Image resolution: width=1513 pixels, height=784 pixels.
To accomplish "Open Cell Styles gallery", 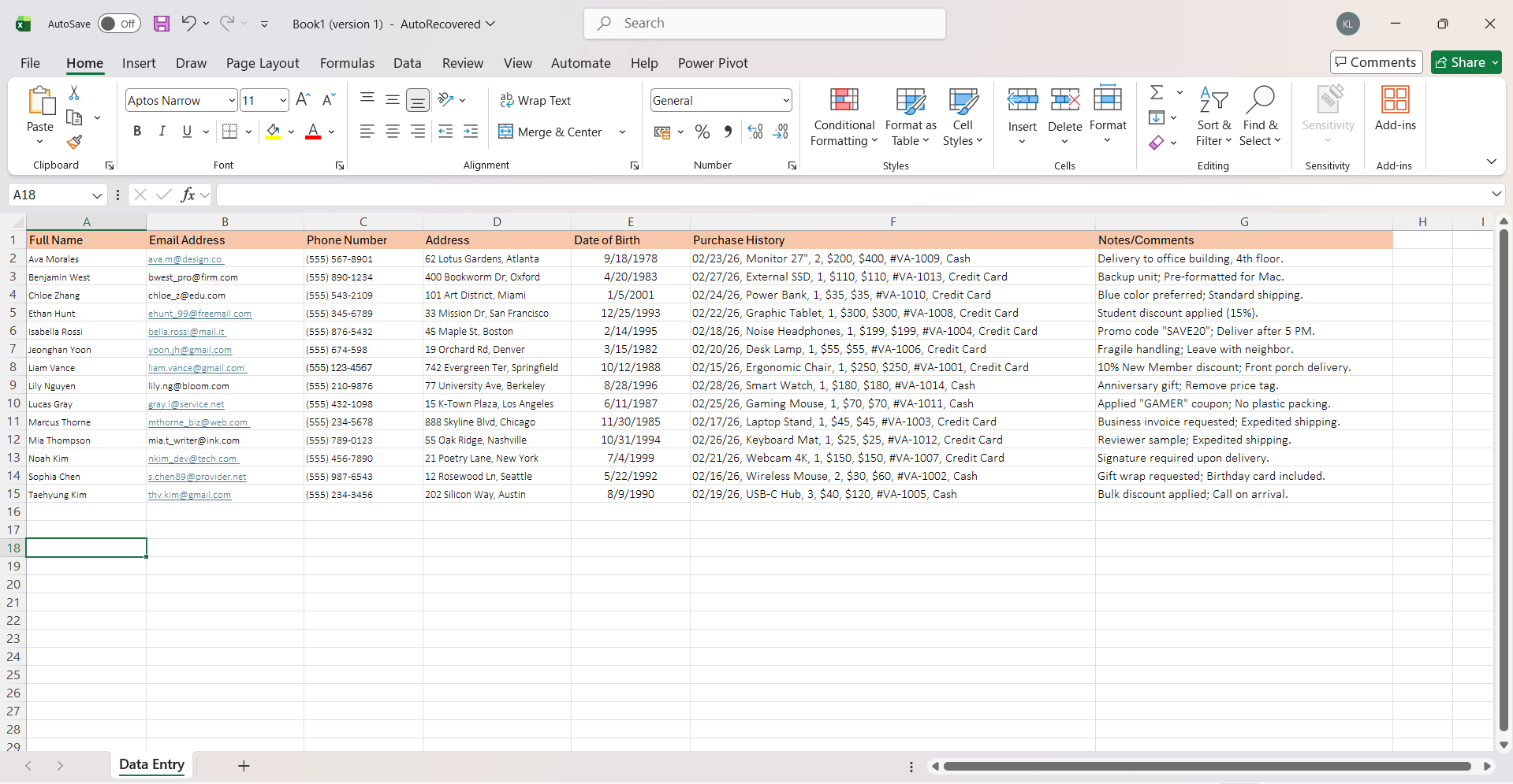I will click(963, 117).
